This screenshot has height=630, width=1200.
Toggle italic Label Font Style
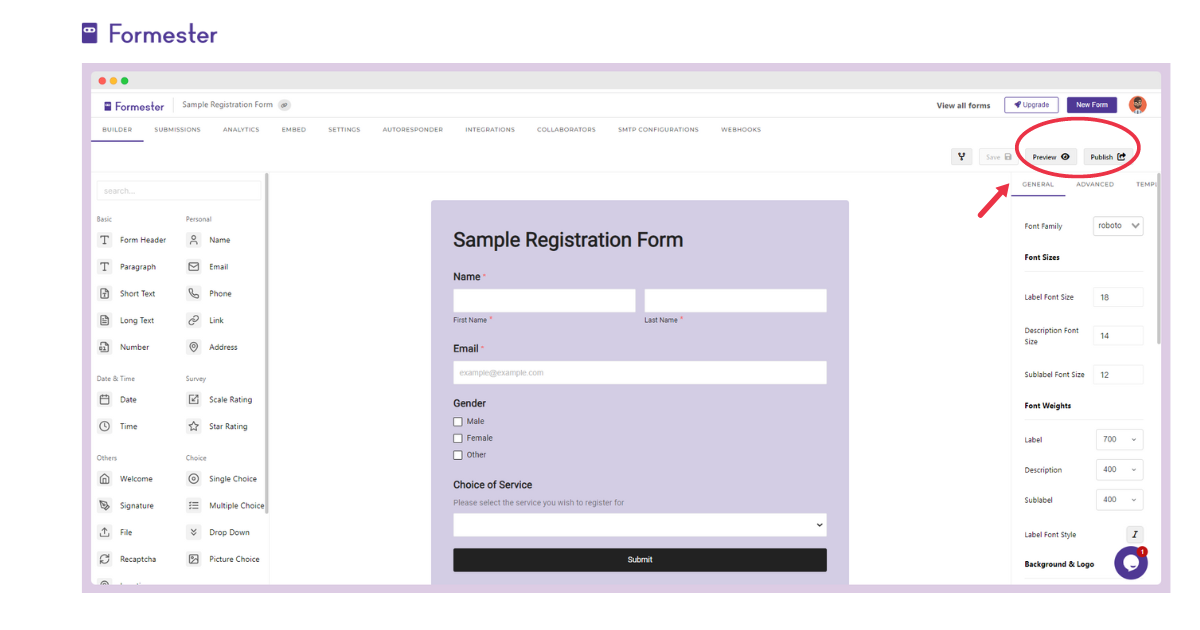point(1135,534)
